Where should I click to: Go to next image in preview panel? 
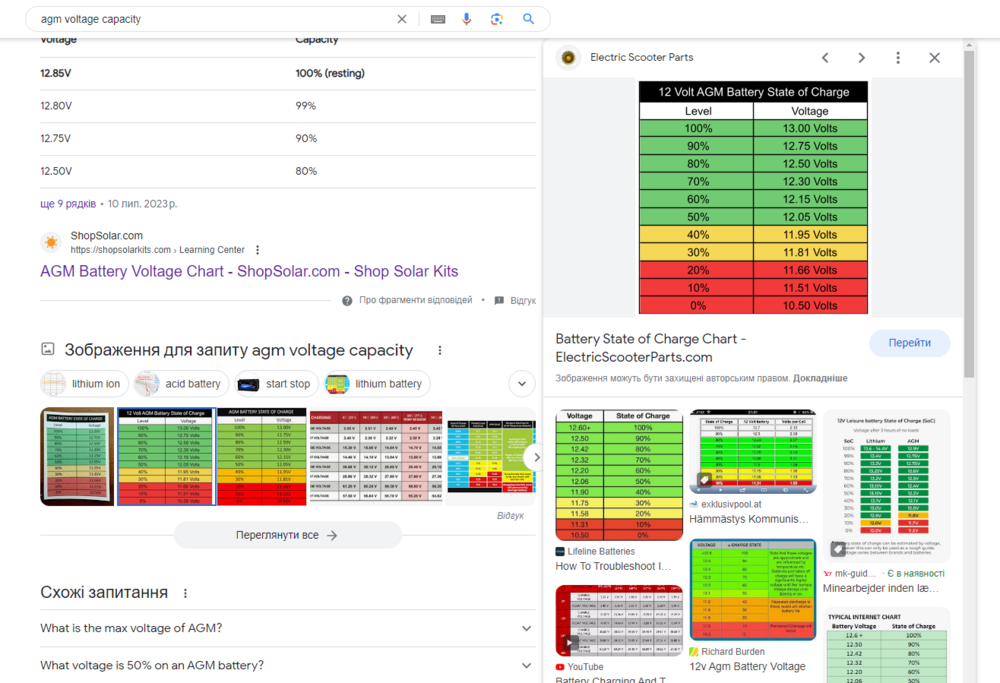pos(861,58)
